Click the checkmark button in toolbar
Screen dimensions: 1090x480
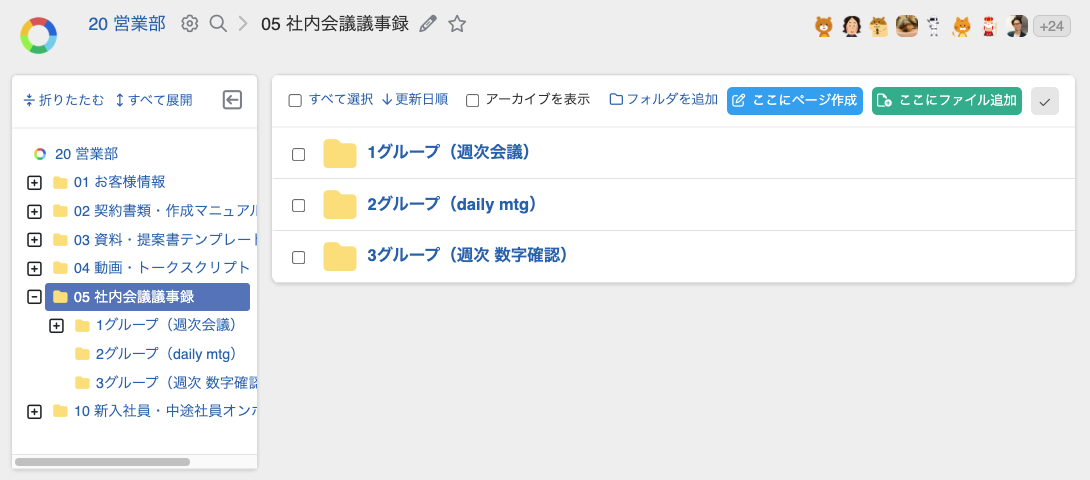pos(1044,101)
